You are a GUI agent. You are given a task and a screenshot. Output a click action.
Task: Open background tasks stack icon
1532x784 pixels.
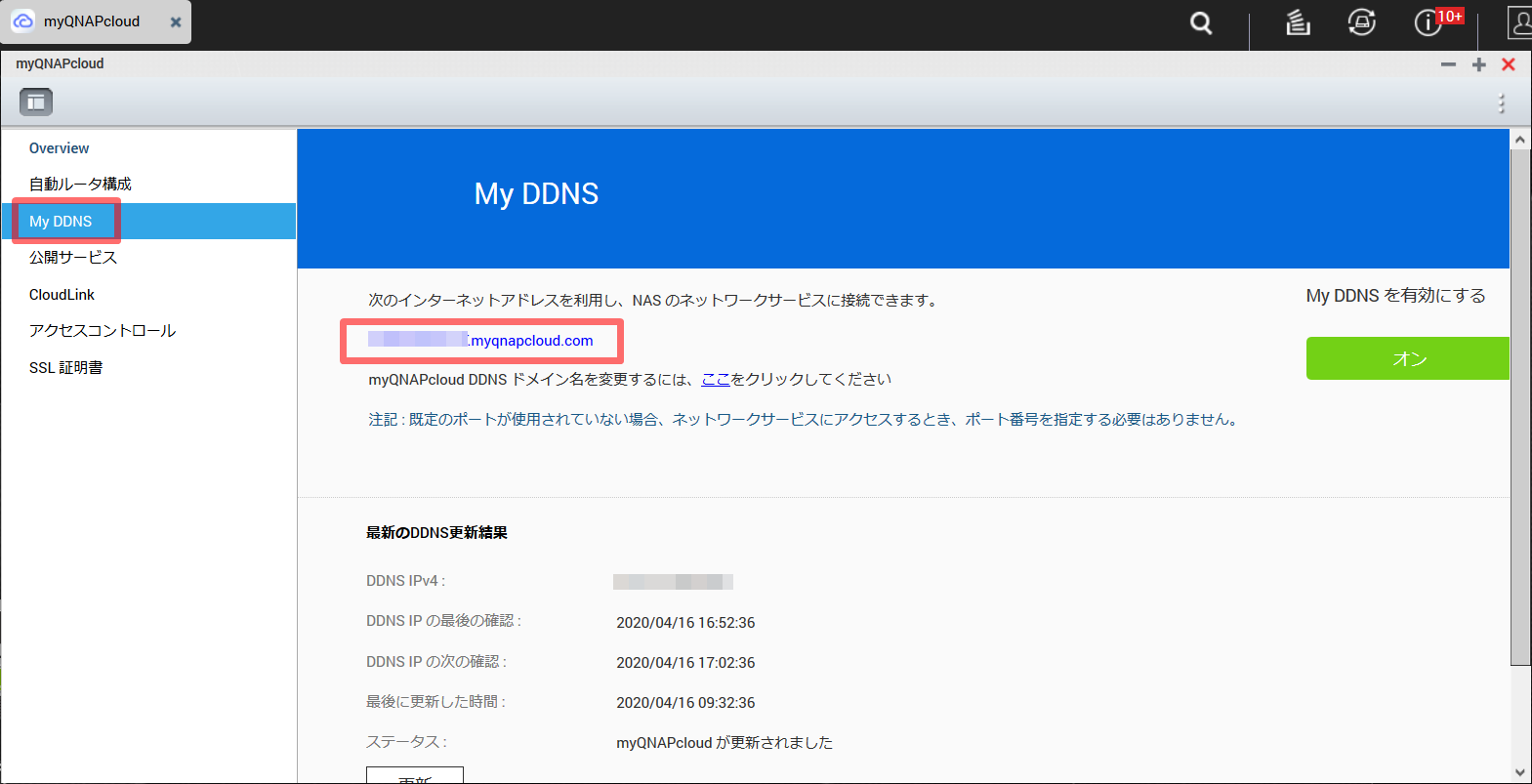click(1298, 22)
